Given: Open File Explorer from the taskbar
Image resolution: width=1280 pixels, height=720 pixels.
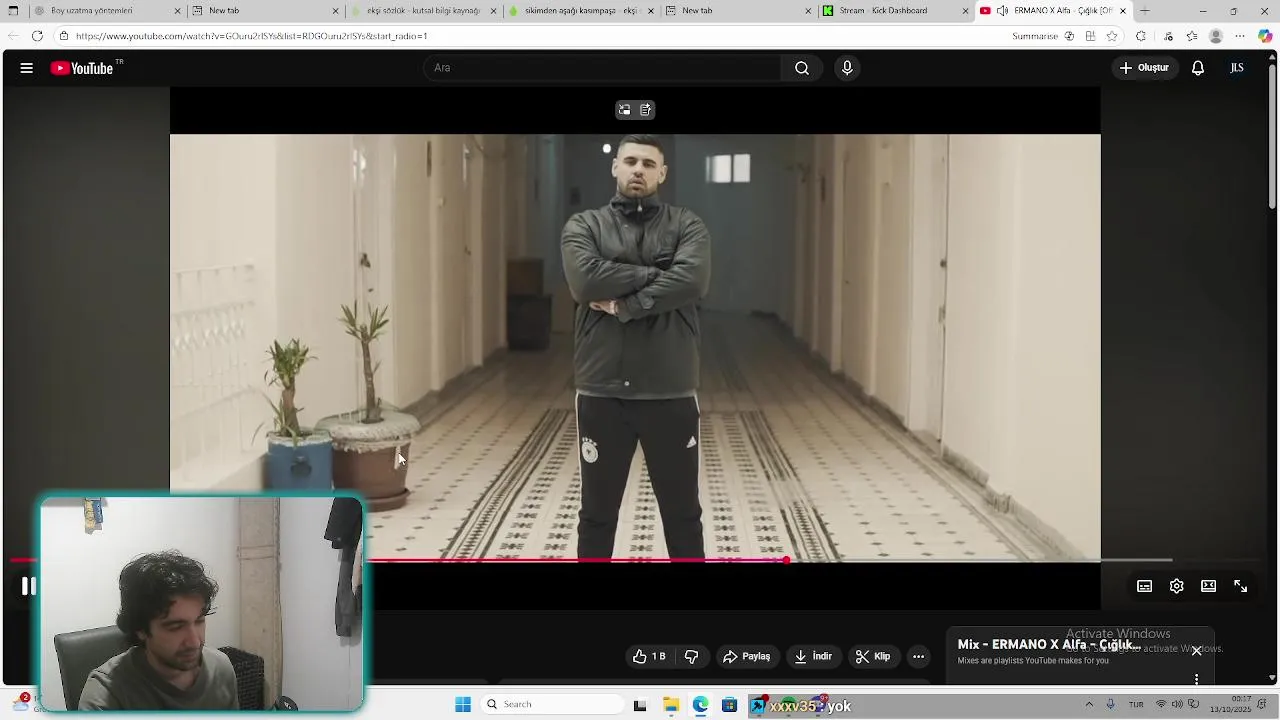Looking at the screenshot, I should click(x=671, y=705).
